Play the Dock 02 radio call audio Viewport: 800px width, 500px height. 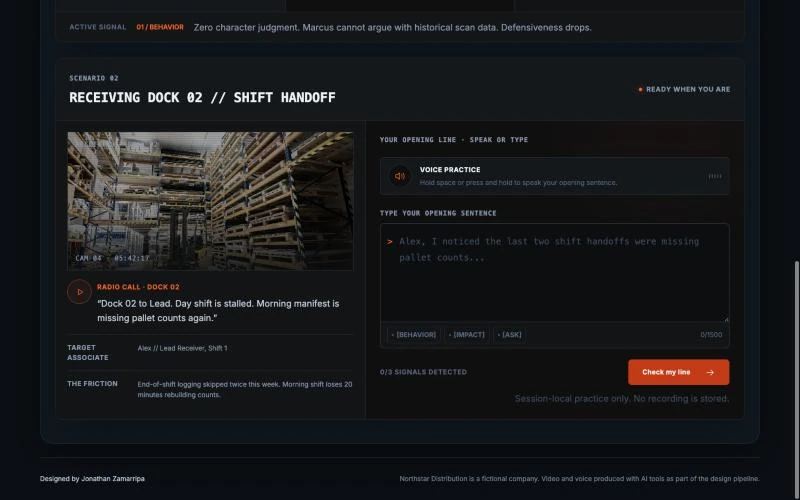coord(79,292)
